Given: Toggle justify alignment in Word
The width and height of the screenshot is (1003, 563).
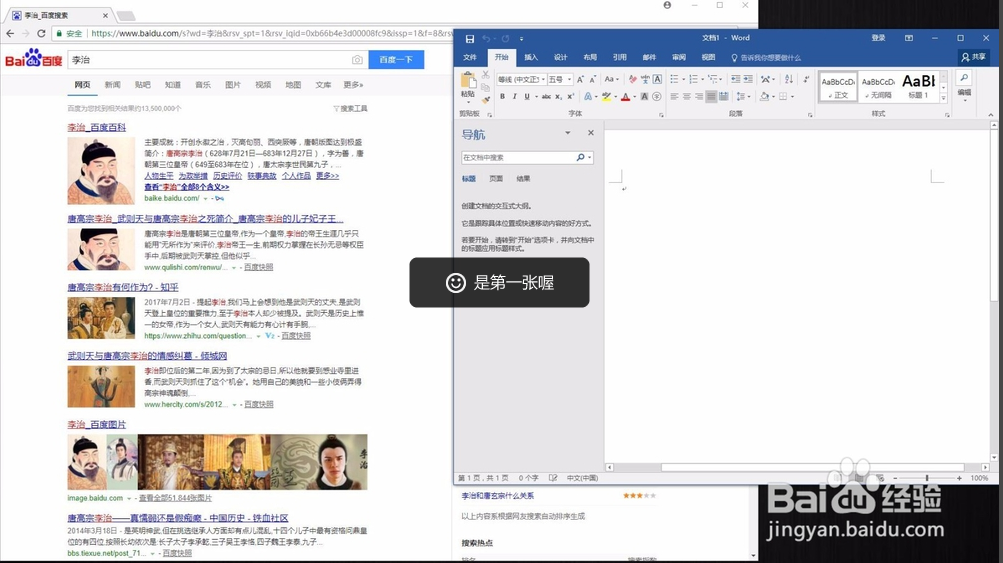Looking at the screenshot, I should pos(711,97).
